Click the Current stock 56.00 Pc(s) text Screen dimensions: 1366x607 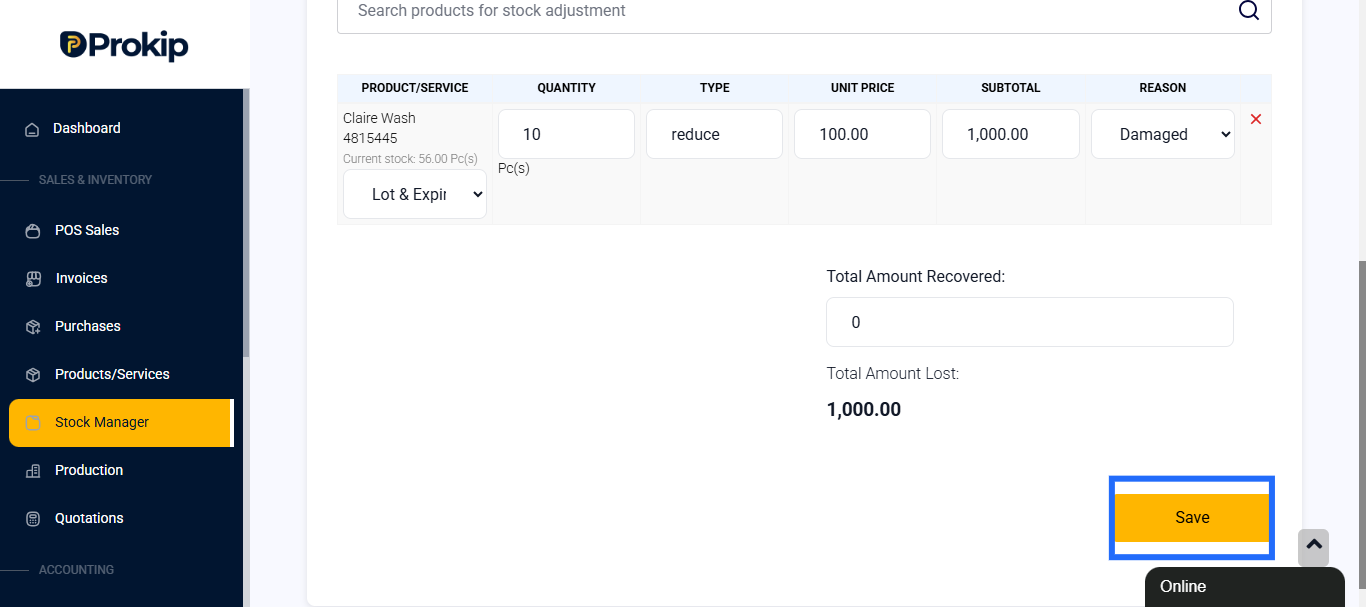410,158
